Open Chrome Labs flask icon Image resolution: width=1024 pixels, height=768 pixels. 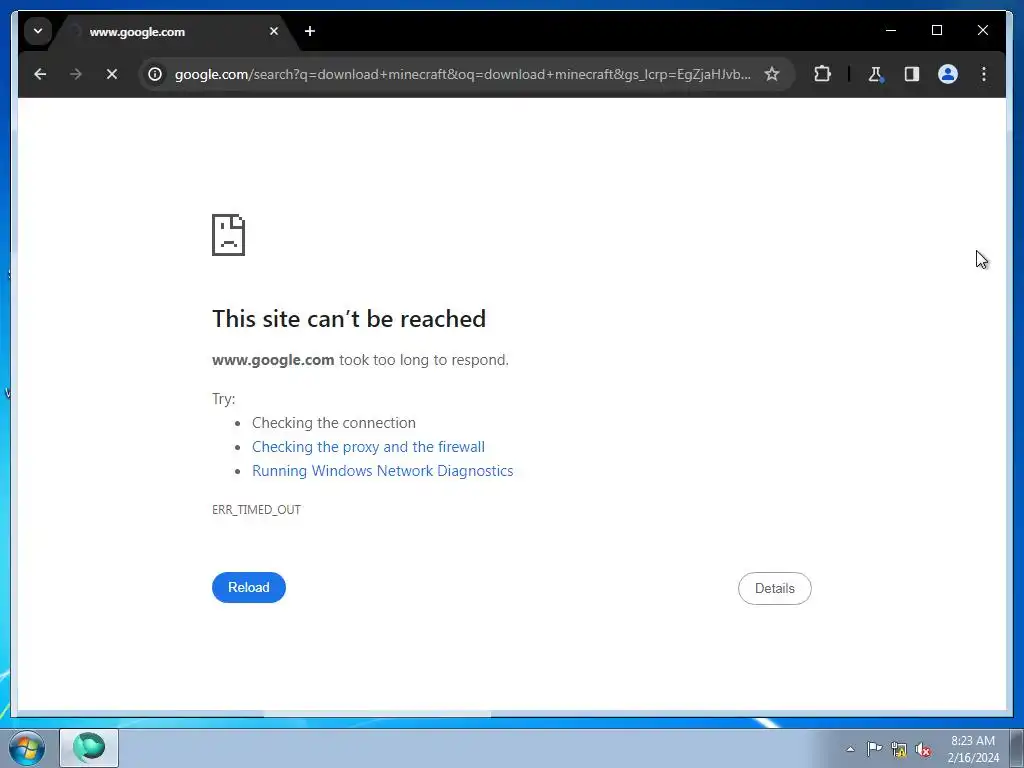[x=875, y=74]
